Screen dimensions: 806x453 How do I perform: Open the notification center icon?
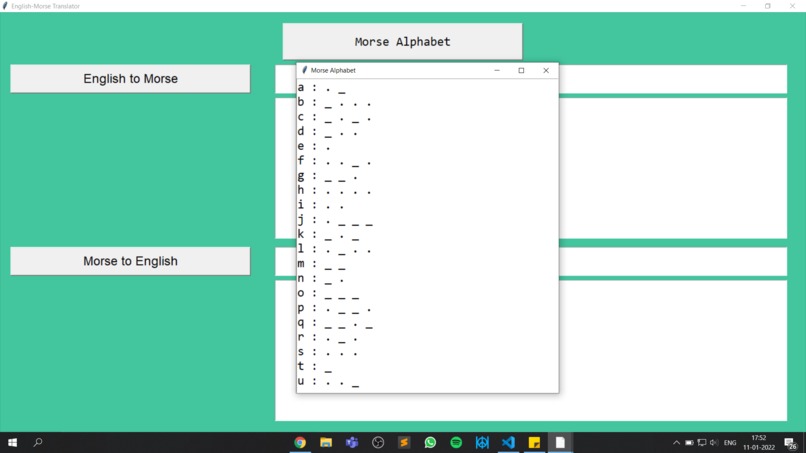[x=791, y=442]
